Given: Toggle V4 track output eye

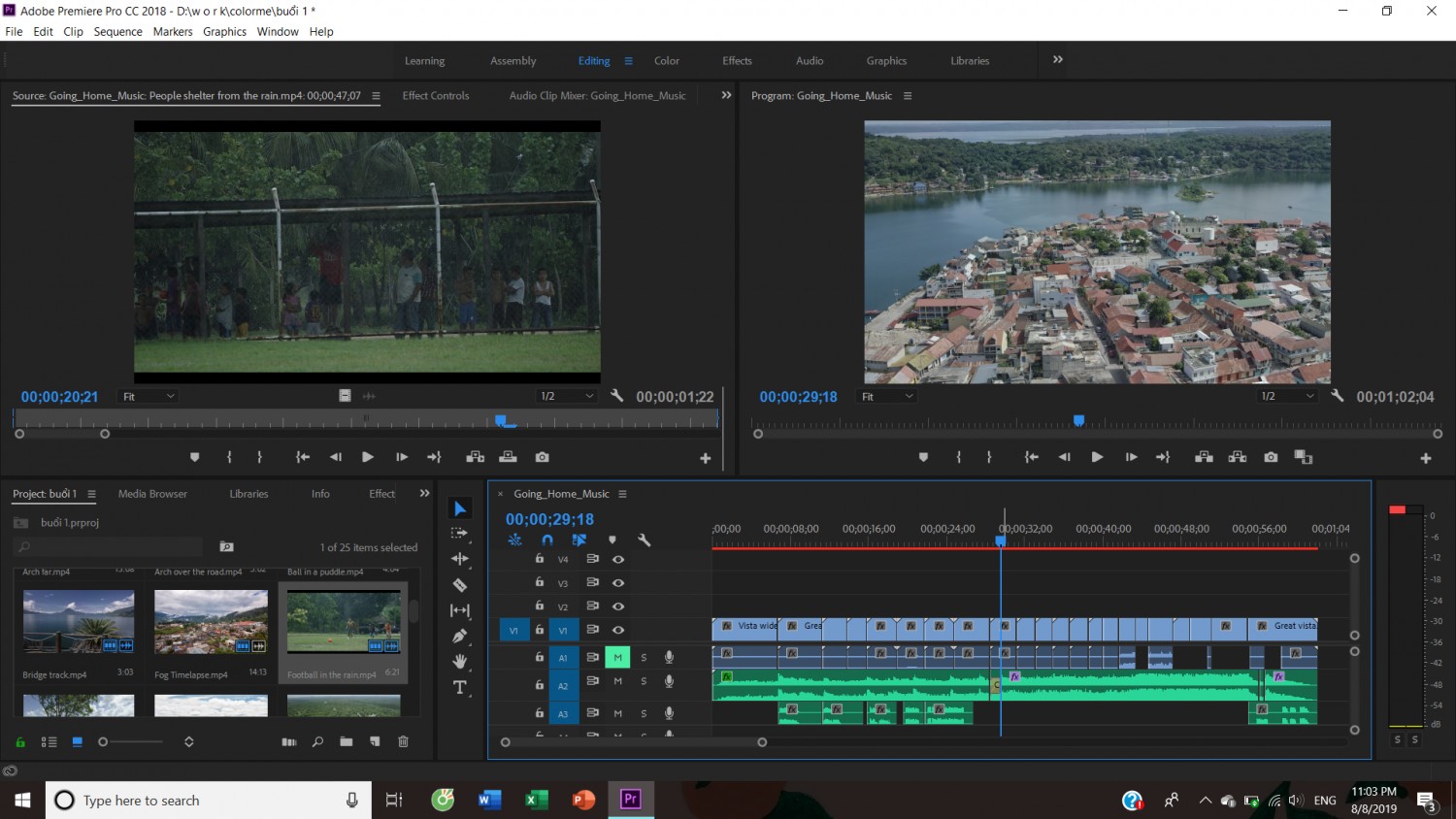Looking at the screenshot, I should 618,559.
